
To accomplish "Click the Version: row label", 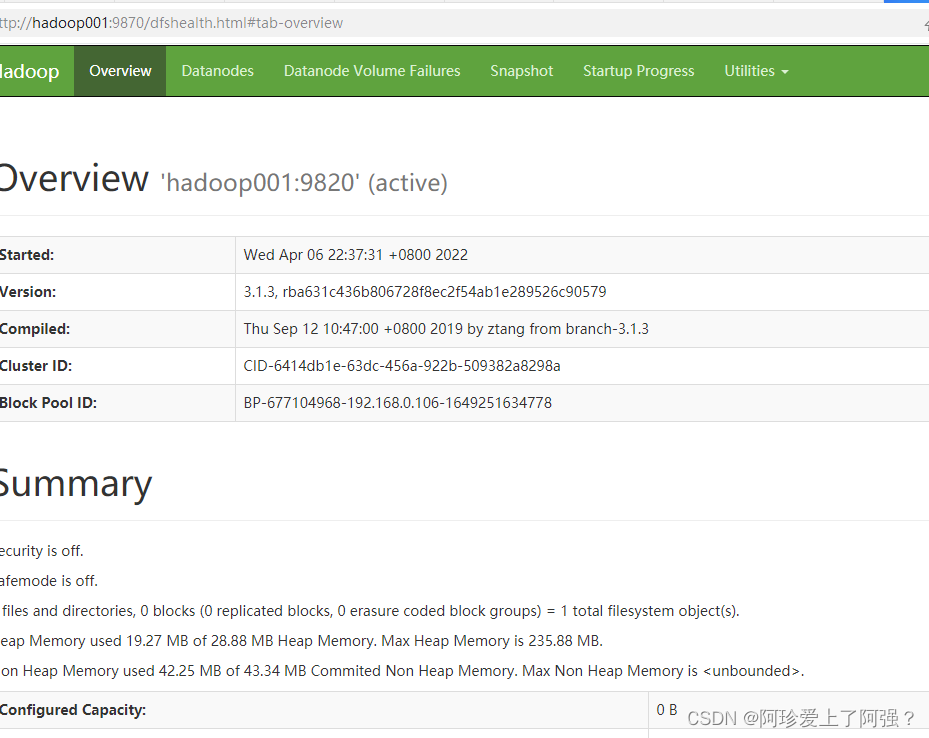I will pos(28,292).
